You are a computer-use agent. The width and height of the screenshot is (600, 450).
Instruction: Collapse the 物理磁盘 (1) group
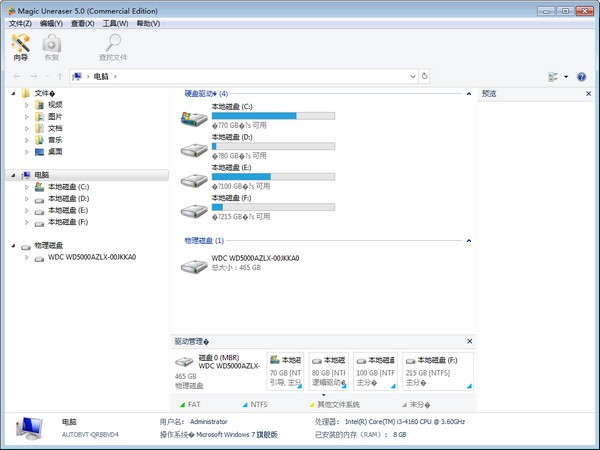click(x=469, y=241)
